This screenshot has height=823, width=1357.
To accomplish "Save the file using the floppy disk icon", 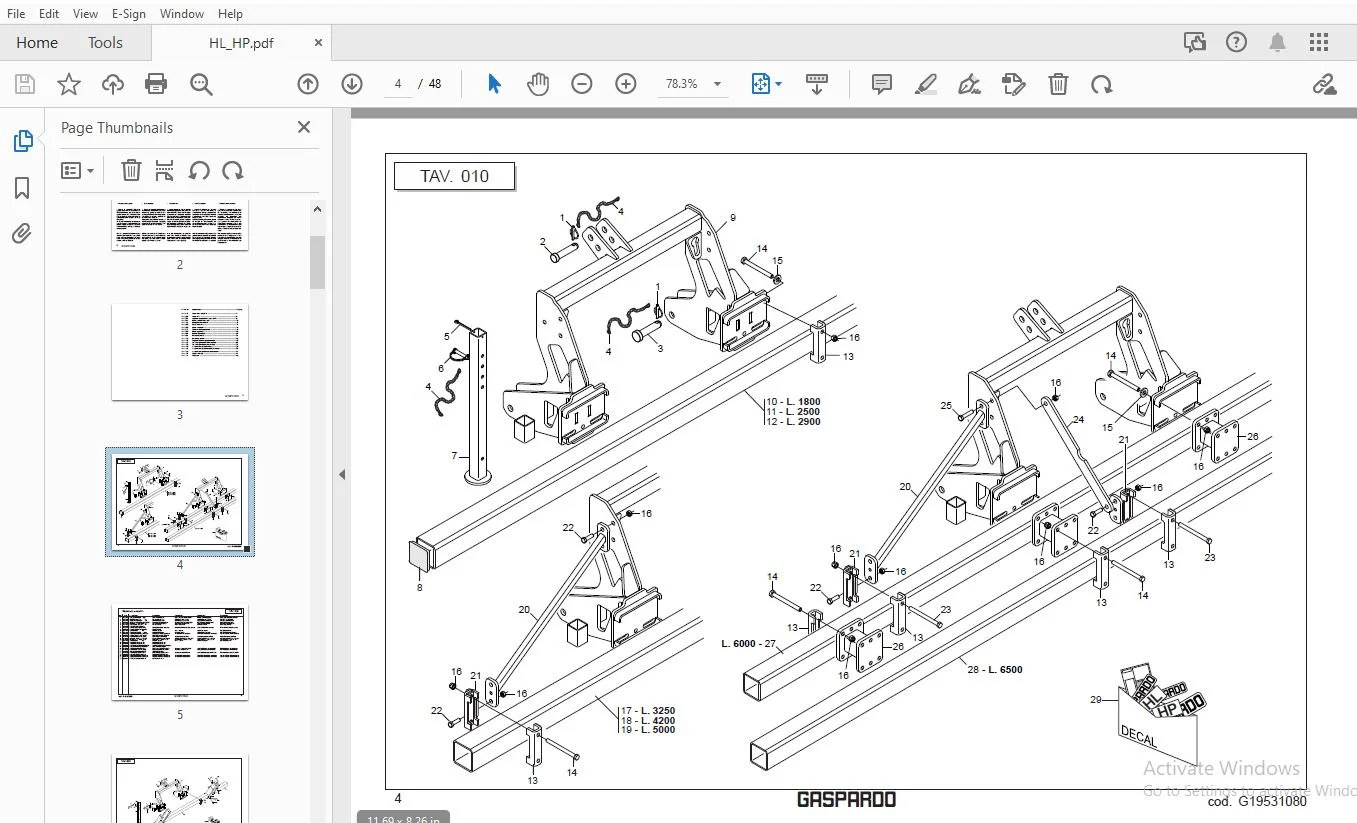I will pos(24,84).
